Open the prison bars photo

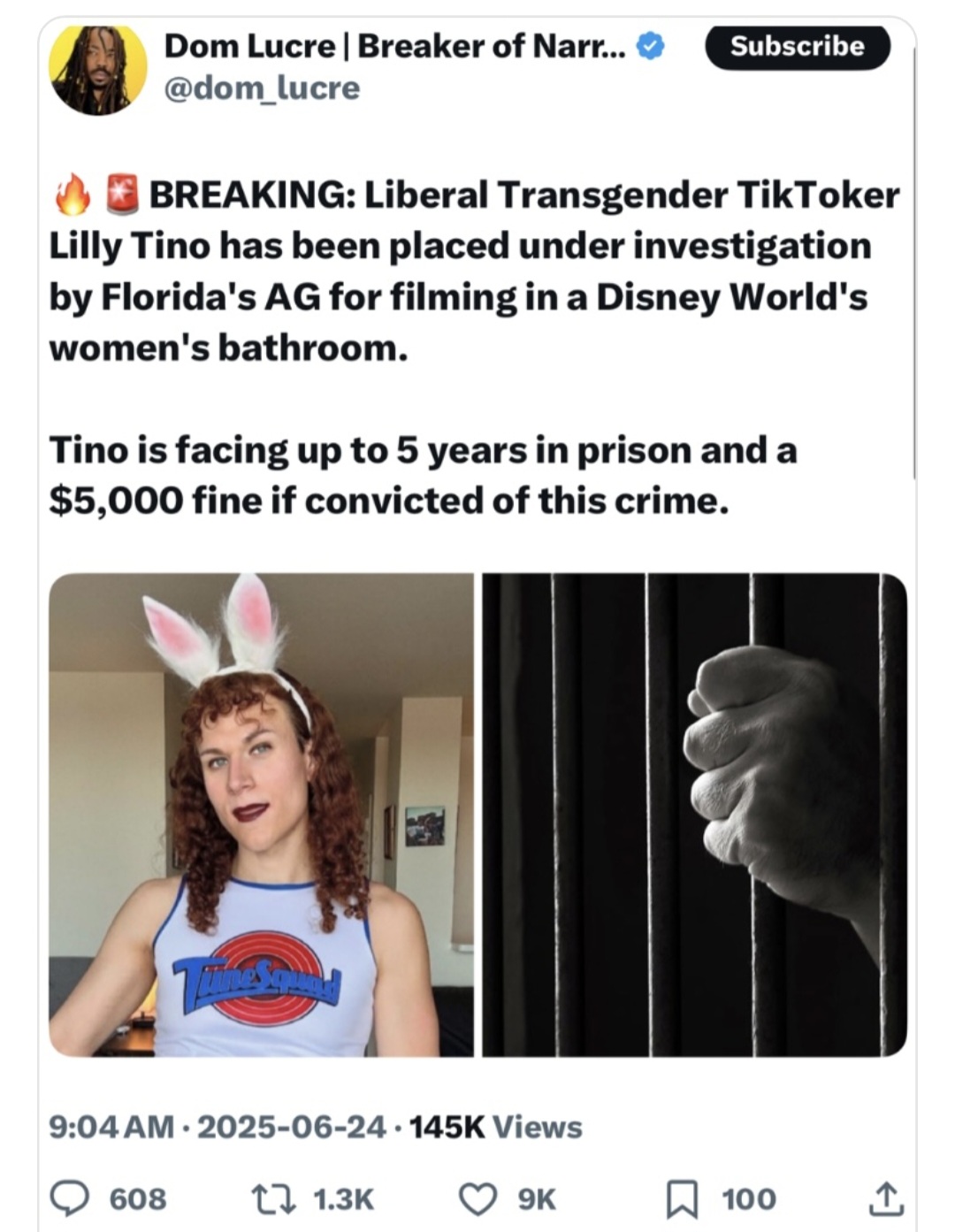[x=694, y=815]
